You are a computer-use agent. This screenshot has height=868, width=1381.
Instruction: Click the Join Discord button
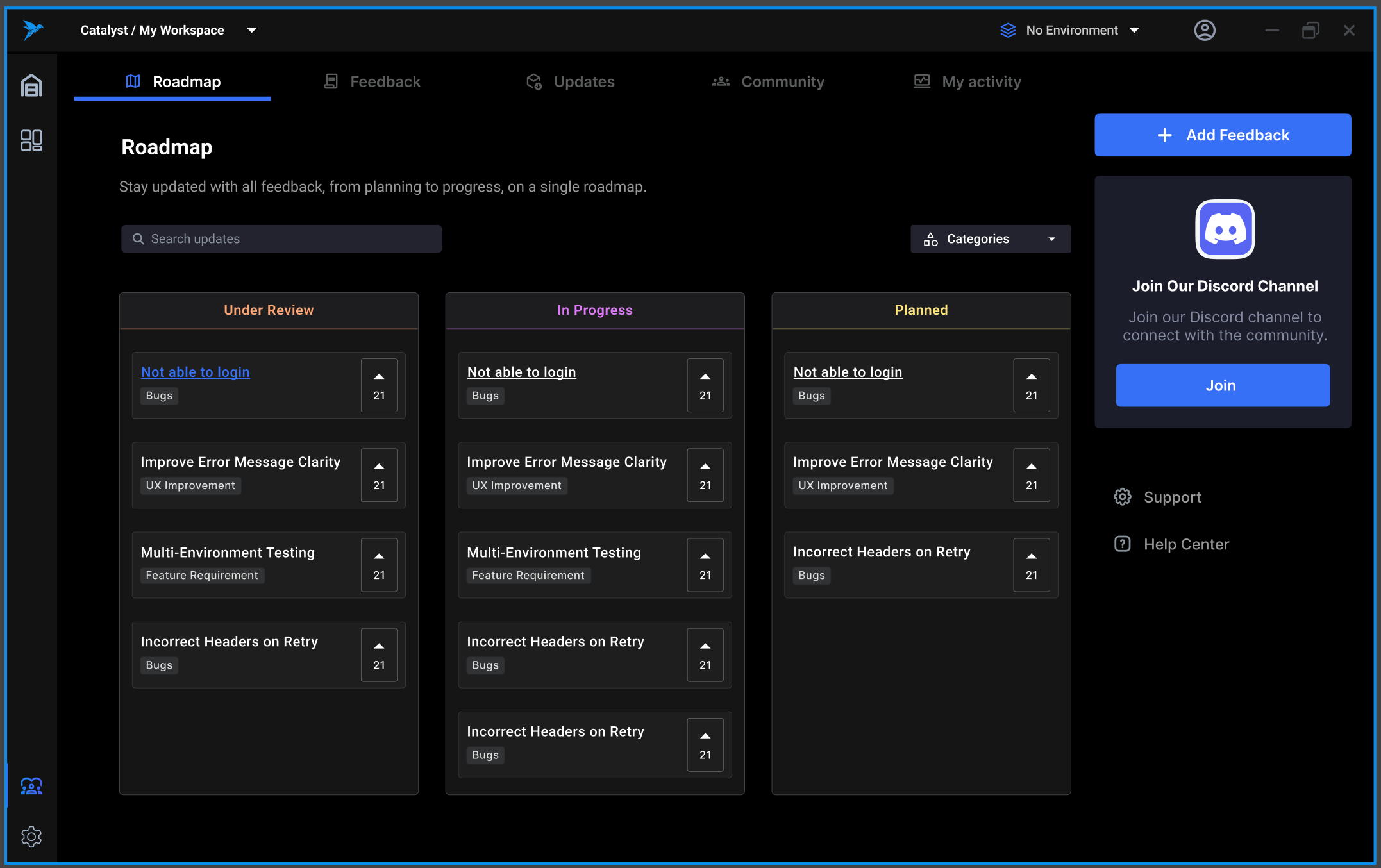(1223, 385)
